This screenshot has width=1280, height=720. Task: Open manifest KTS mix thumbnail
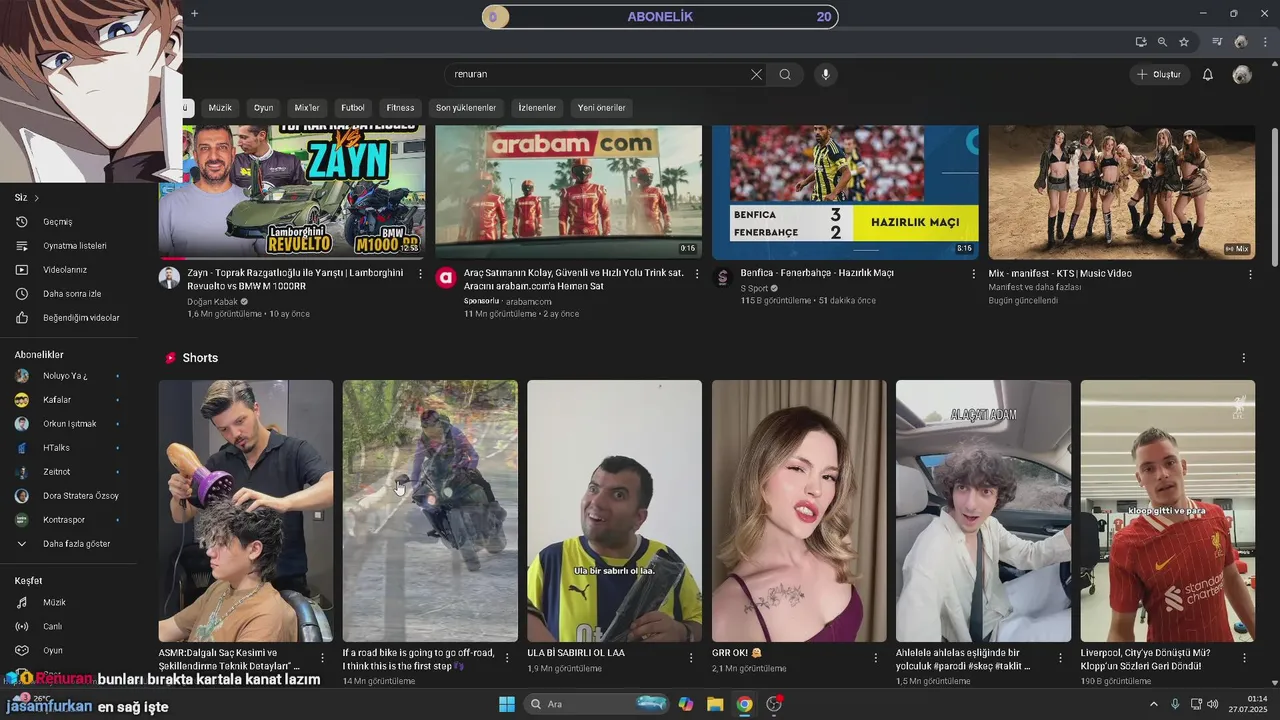[1122, 192]
